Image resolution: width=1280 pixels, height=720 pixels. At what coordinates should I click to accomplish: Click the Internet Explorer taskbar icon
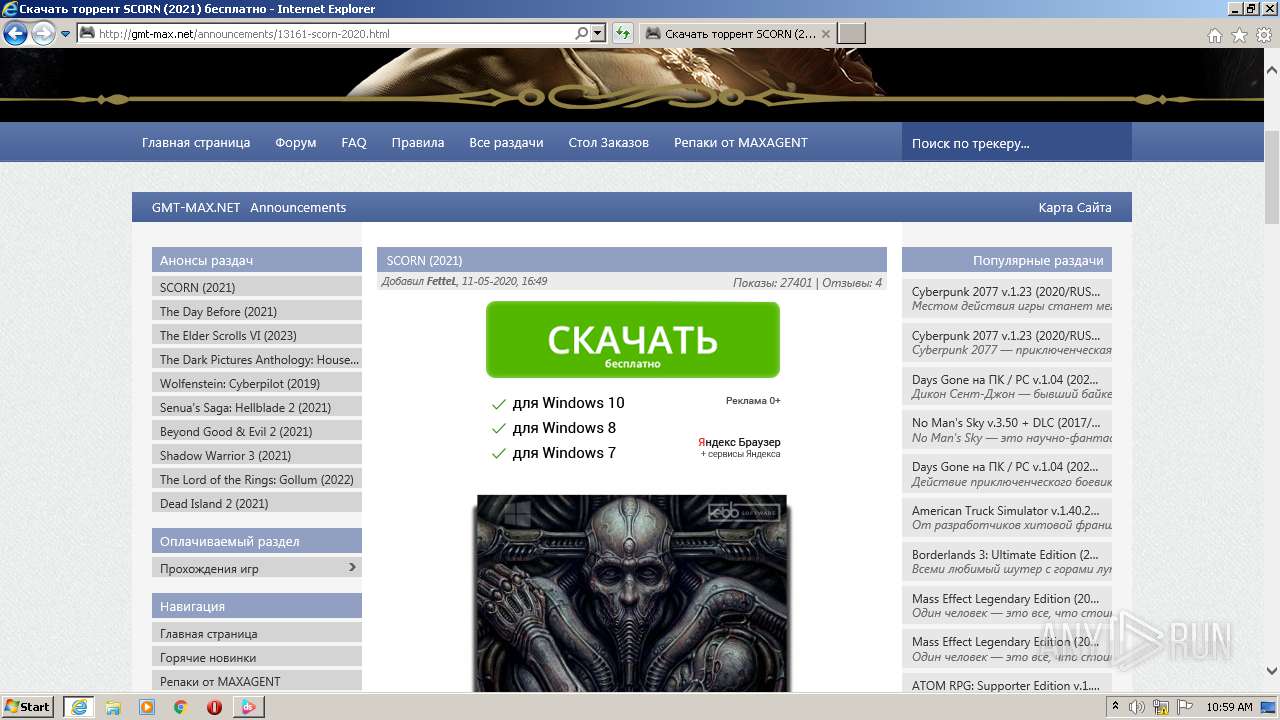79,706
